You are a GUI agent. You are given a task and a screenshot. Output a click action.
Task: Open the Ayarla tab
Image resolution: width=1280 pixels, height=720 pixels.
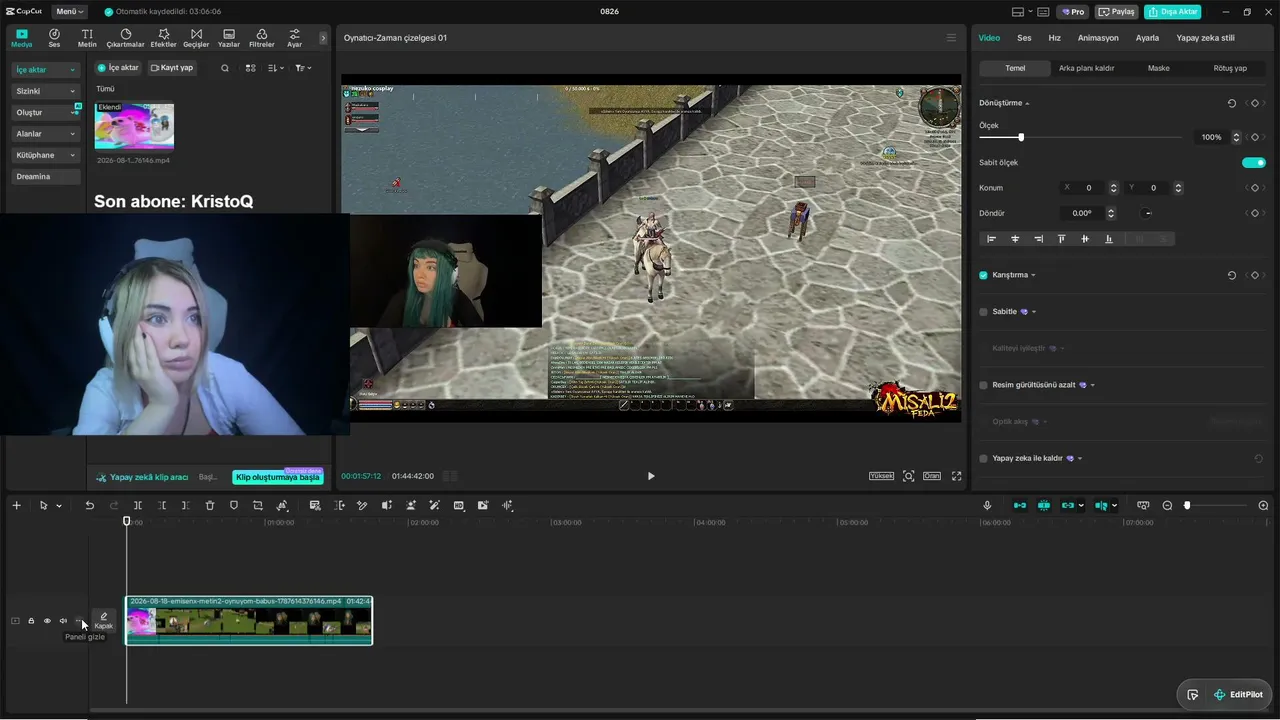point(1147,38)
